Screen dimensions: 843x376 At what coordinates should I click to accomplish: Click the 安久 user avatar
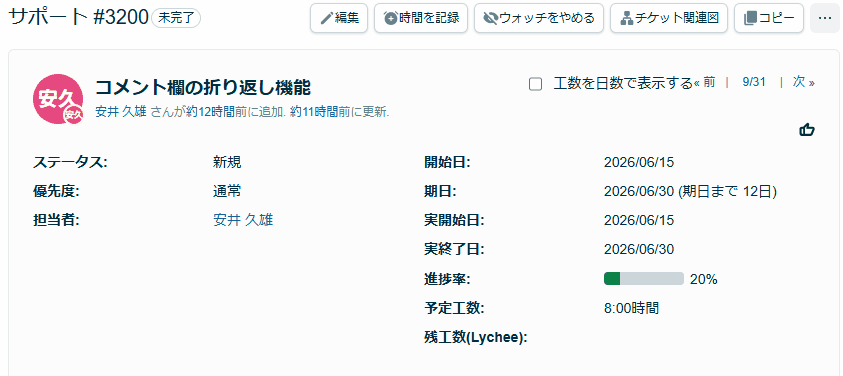(58, 99)
